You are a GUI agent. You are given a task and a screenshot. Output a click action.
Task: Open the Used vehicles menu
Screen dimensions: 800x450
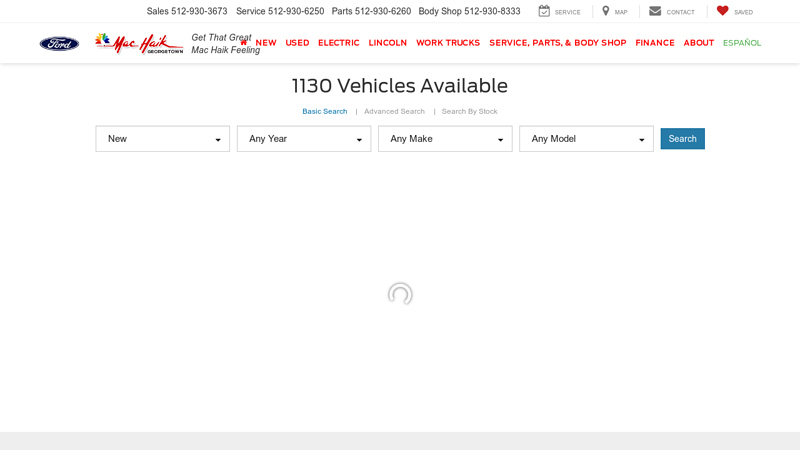297,43
